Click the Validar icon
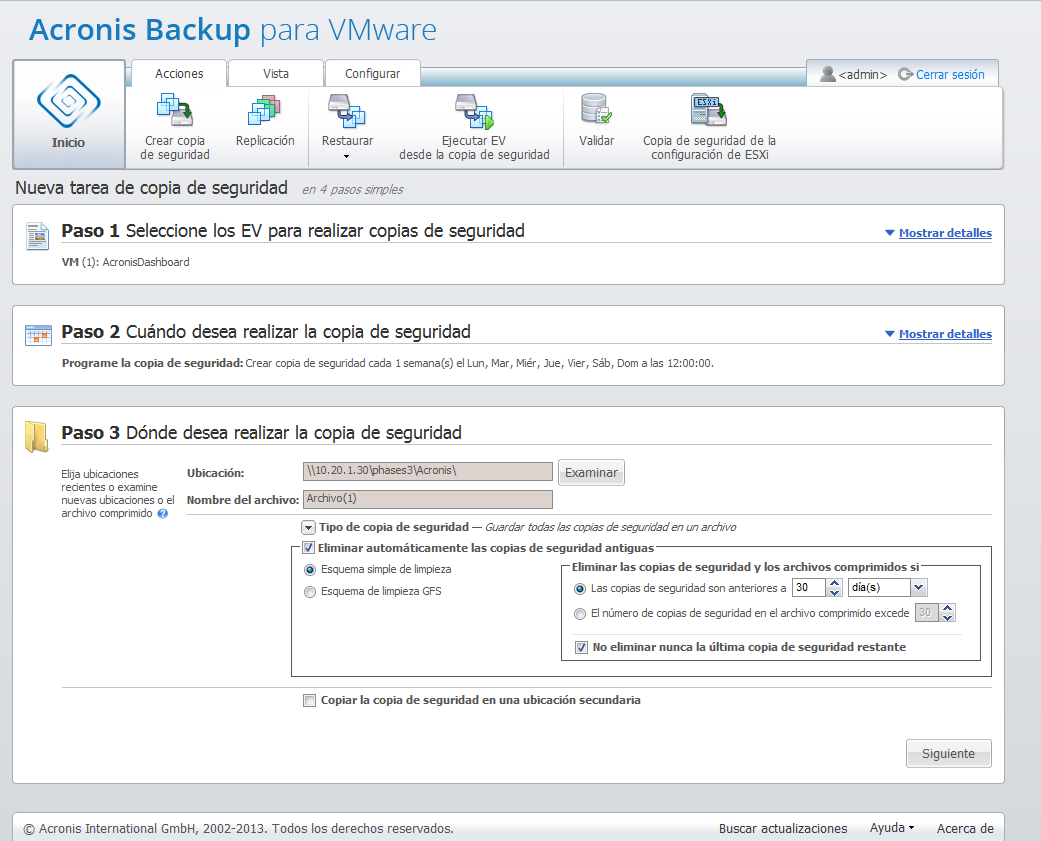Screen dimensions: 1041x841 [596, 110]
